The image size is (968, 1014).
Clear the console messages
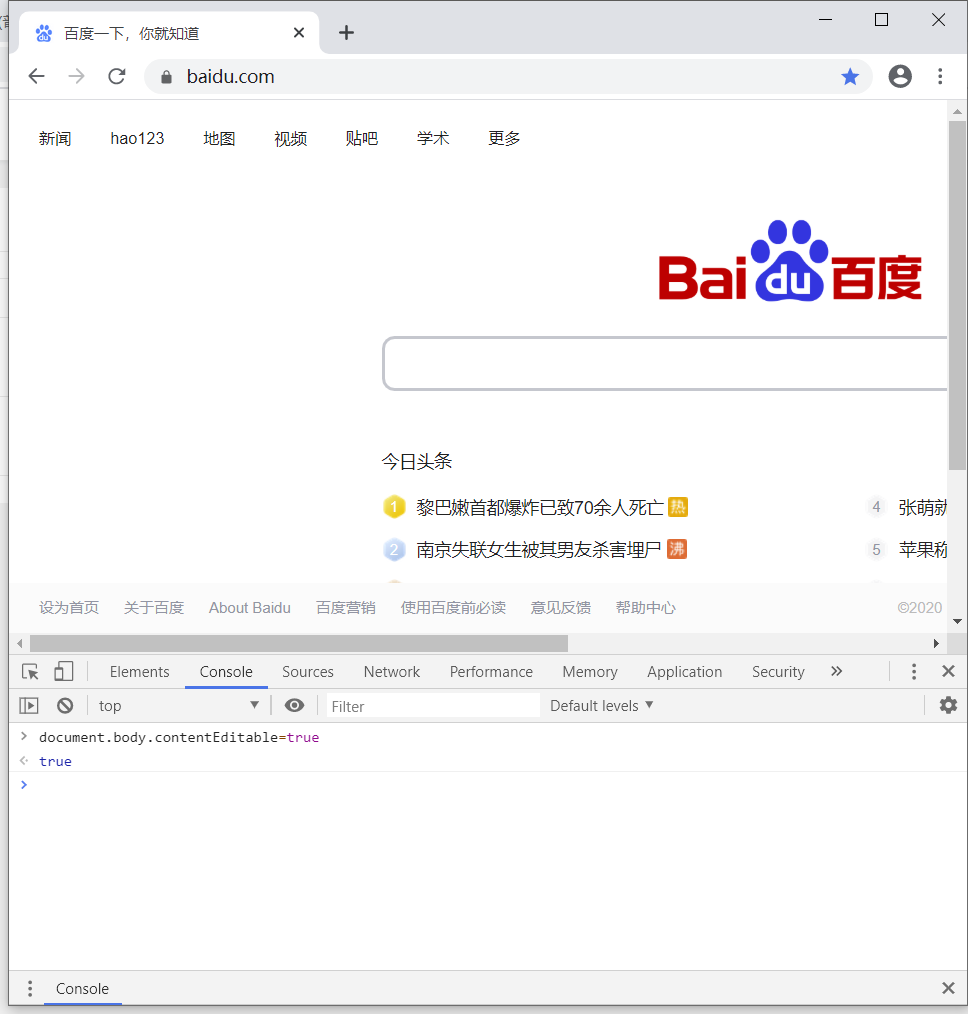64,705
